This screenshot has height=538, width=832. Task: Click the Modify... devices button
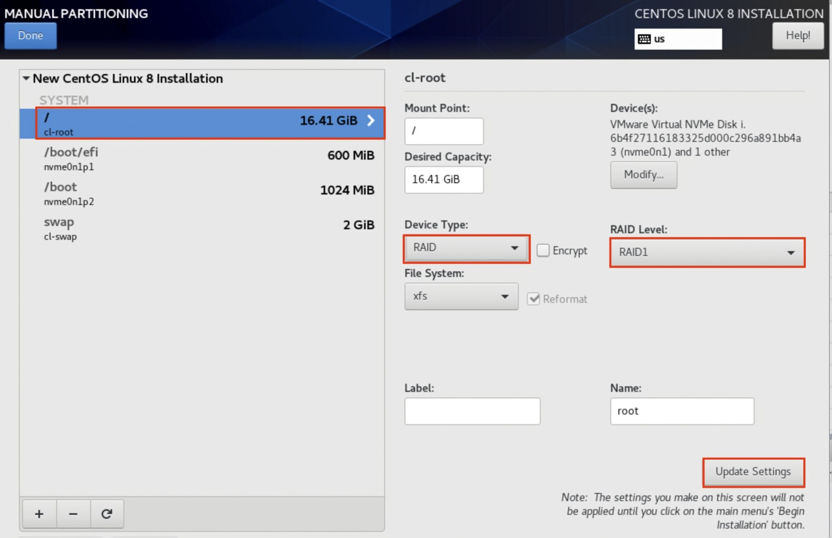click(x=644, y=175)
